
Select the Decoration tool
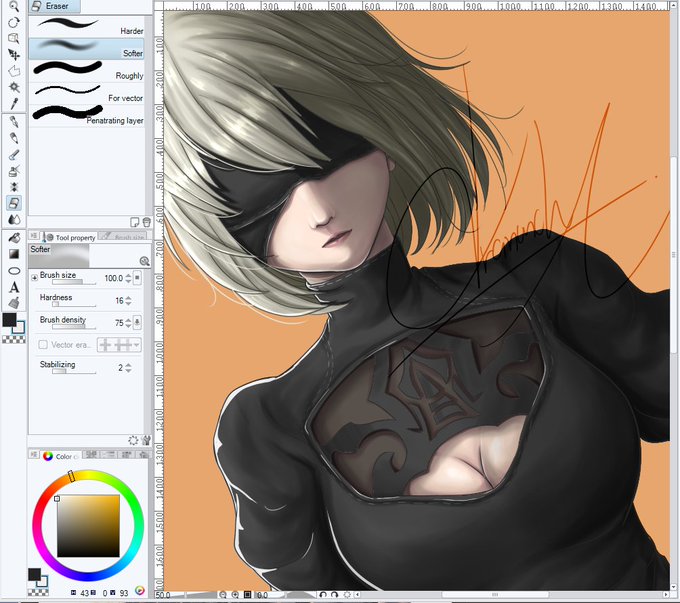tap(14, 187)
